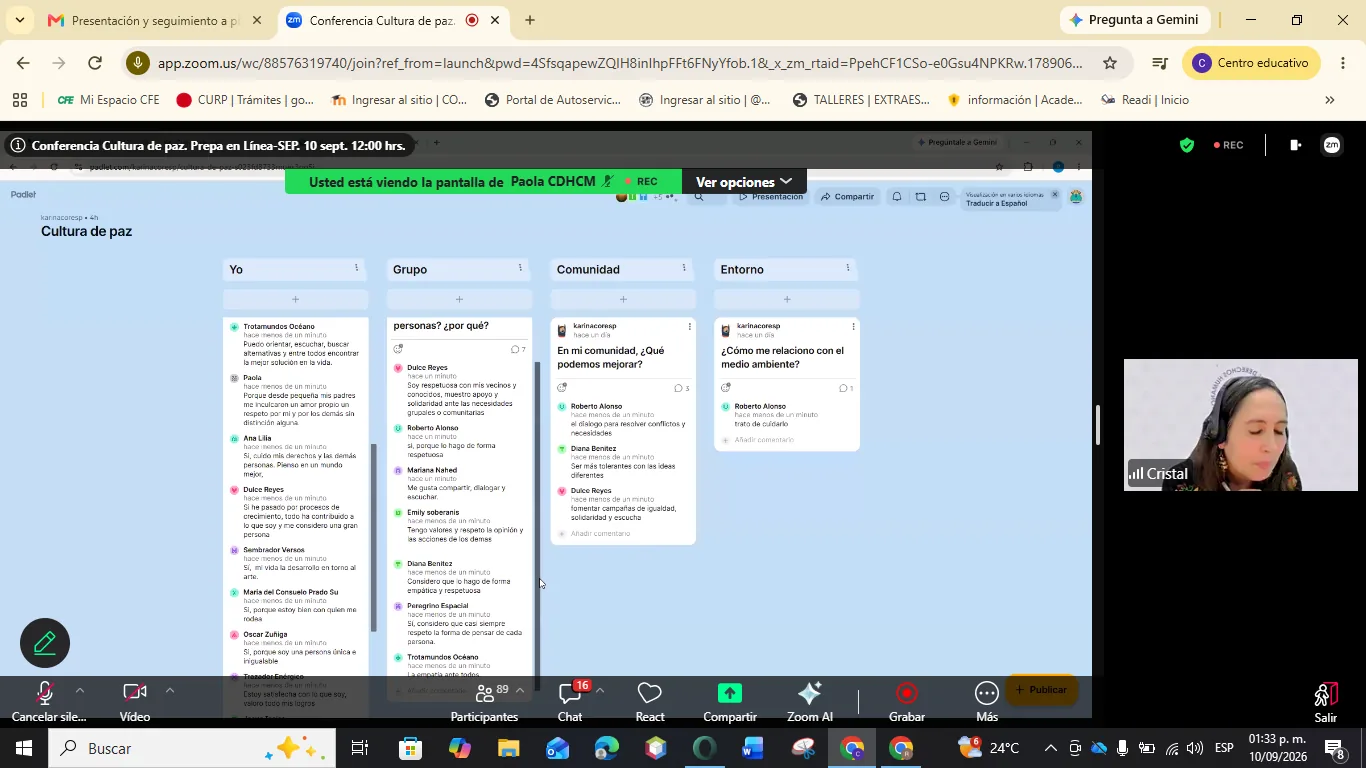Click the Zoom view layout icon
Viewport: 1366px width, 768px height.
(1296, 145)
